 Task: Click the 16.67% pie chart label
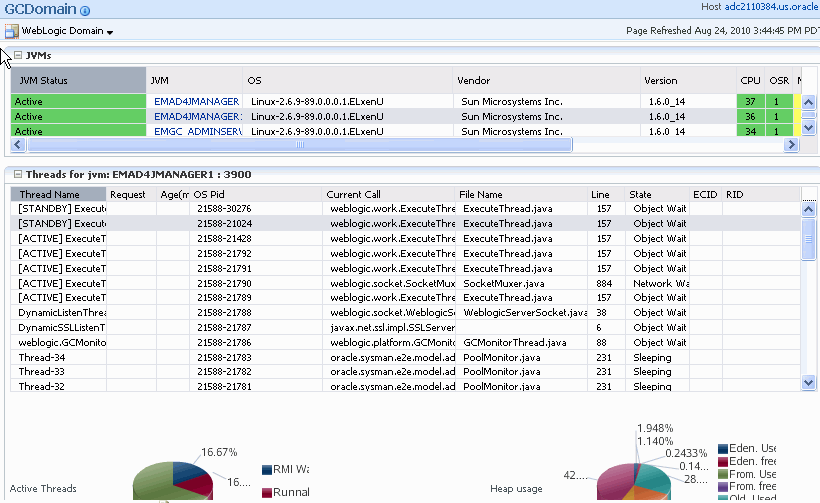tap(219, 452)
